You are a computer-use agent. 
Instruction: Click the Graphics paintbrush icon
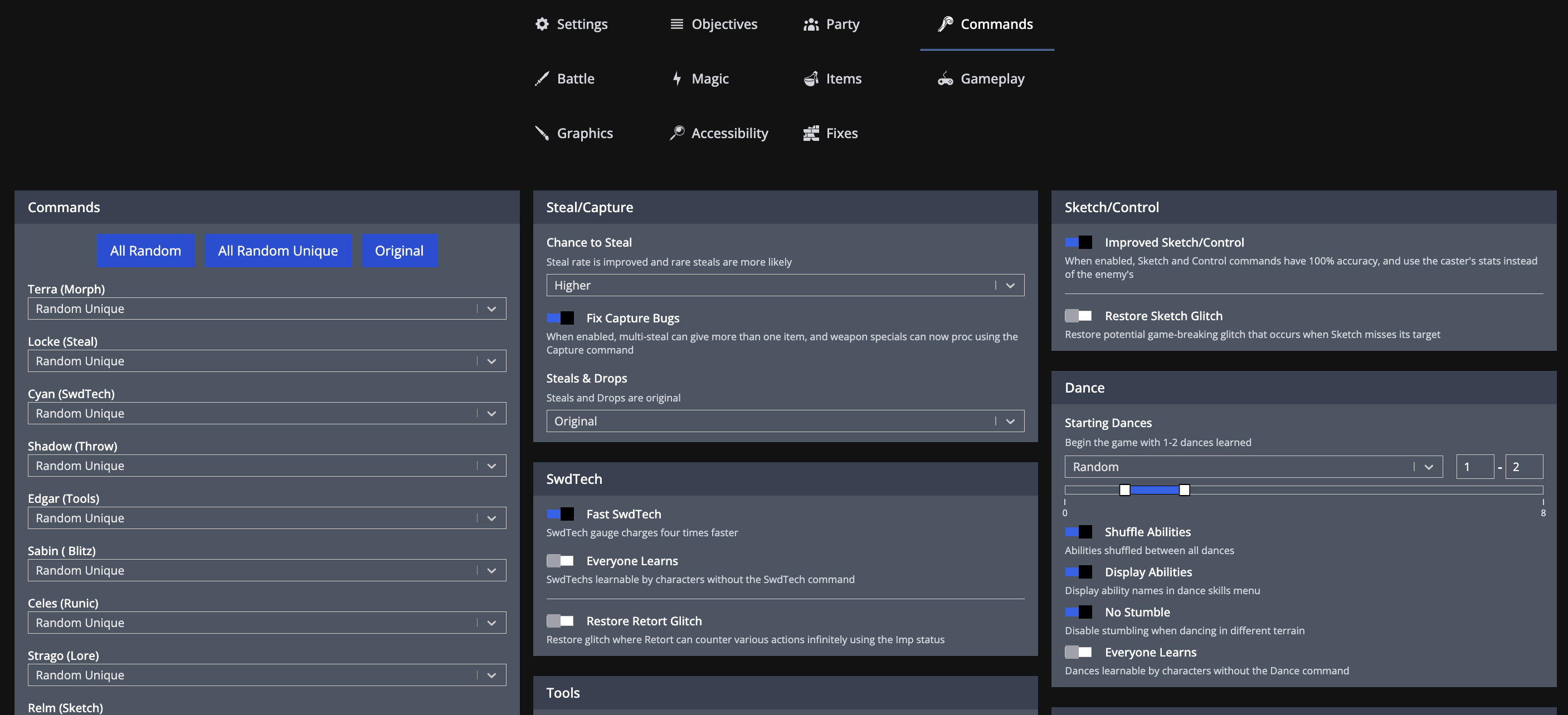(541, 133)
